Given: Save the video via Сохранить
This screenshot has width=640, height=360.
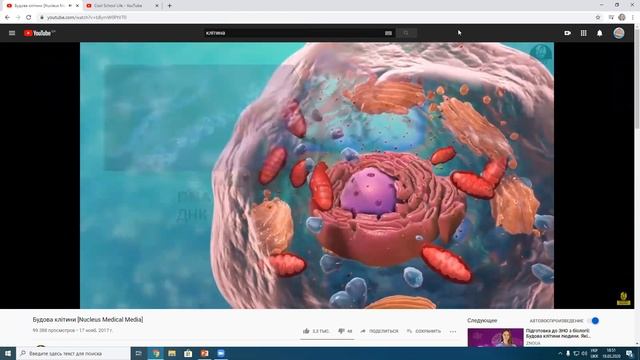Looking at the screenshot, I should [424, 331].
